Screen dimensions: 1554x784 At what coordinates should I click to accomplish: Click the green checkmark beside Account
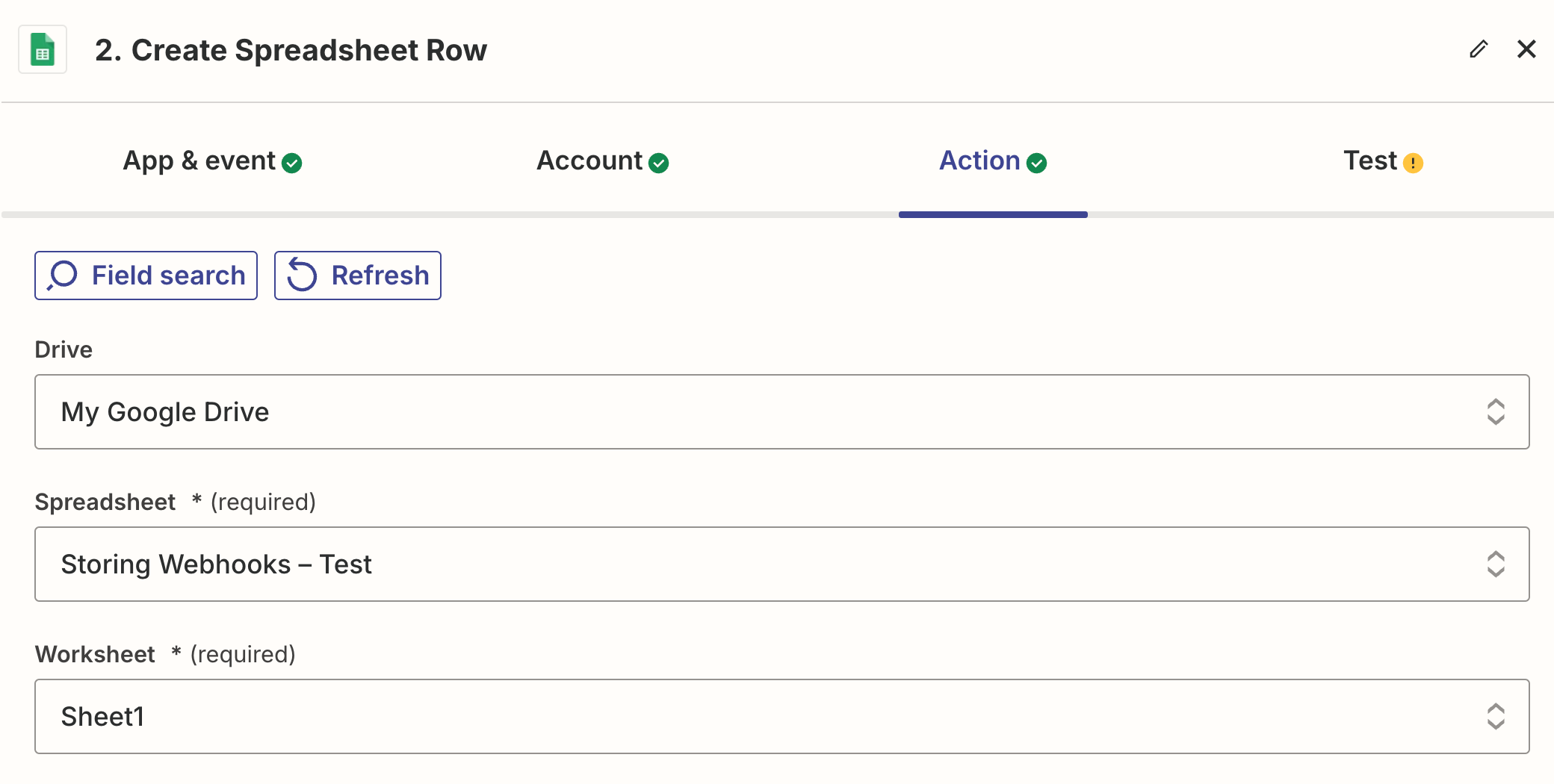click(x=658, y=163)
